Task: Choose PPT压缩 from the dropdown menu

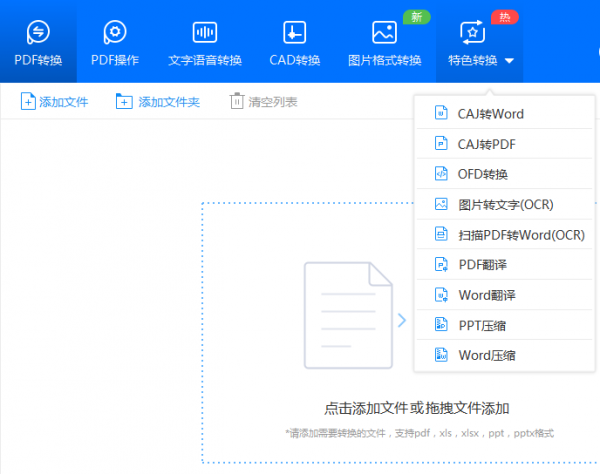Action: pos(504,325)
